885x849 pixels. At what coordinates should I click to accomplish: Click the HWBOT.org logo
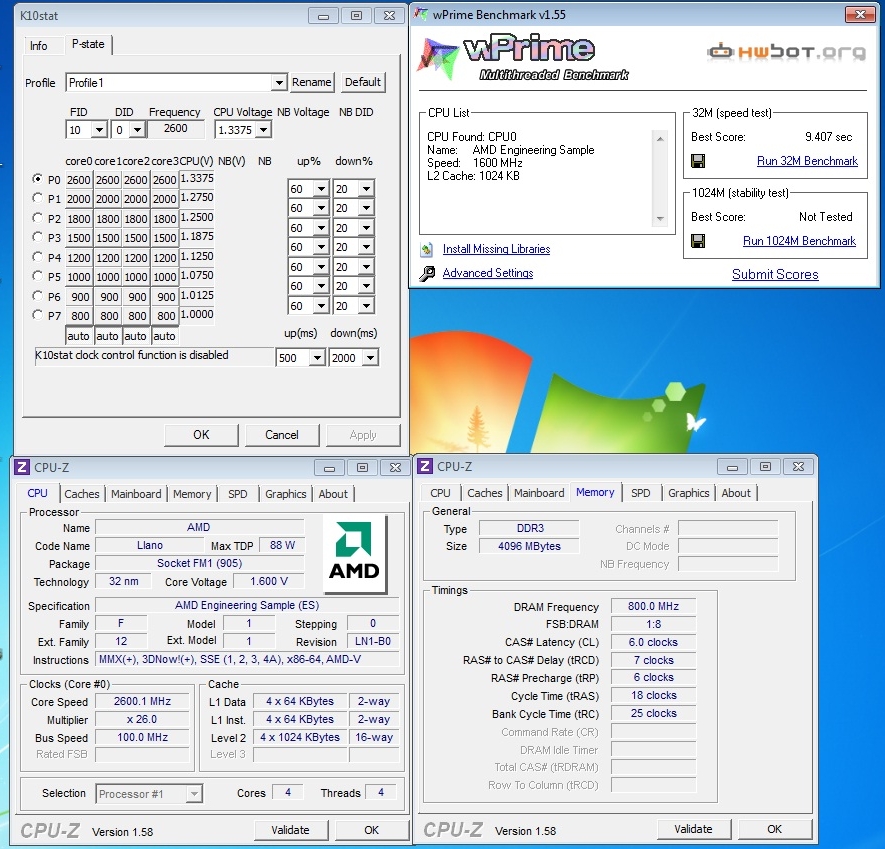tap(786, 52)
